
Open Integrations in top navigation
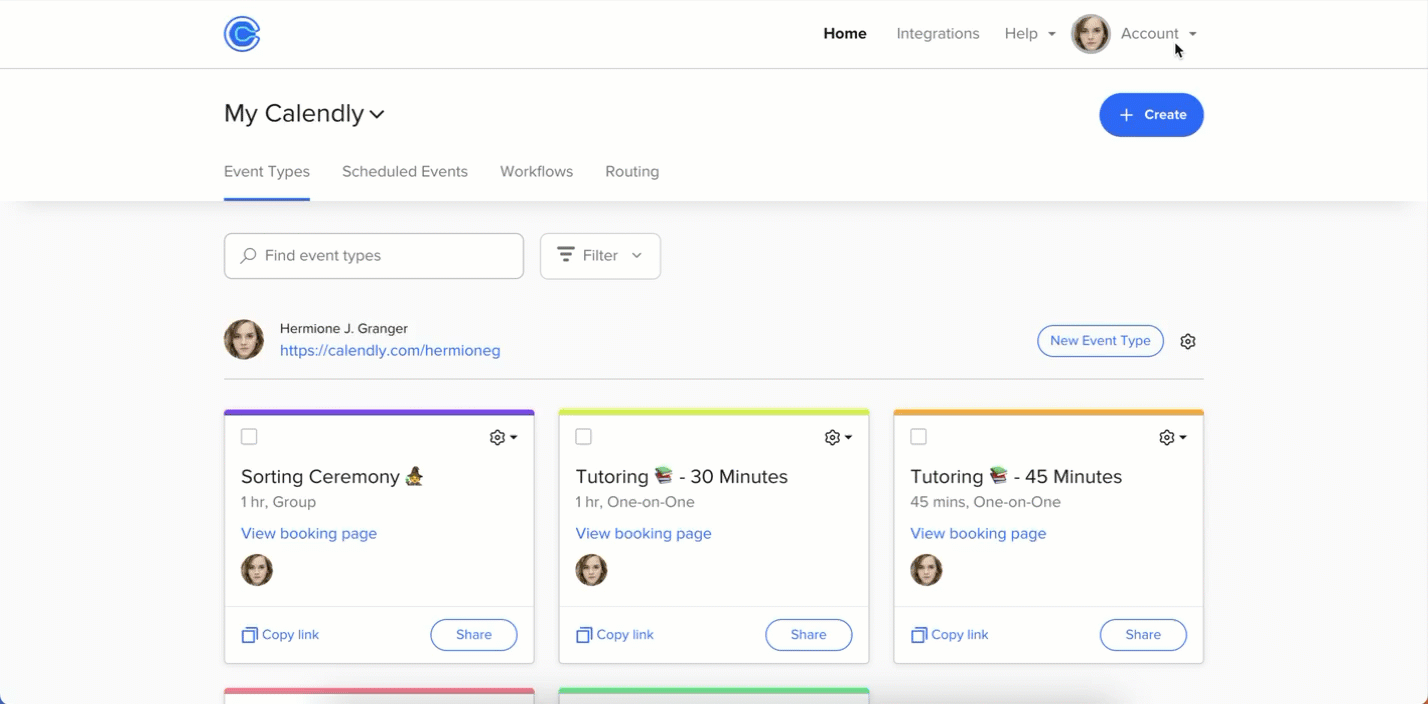coord(938,34)
